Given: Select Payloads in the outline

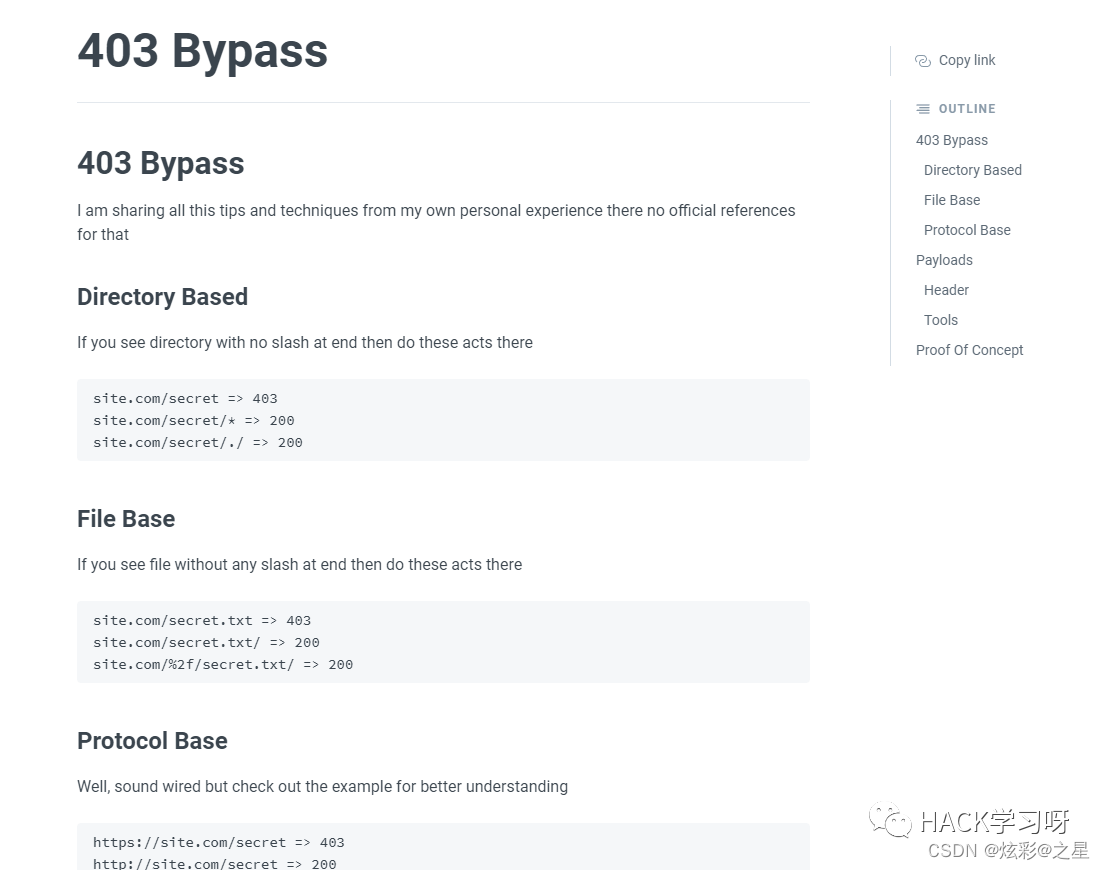Looking at the screenshot, I should point(944,260).
